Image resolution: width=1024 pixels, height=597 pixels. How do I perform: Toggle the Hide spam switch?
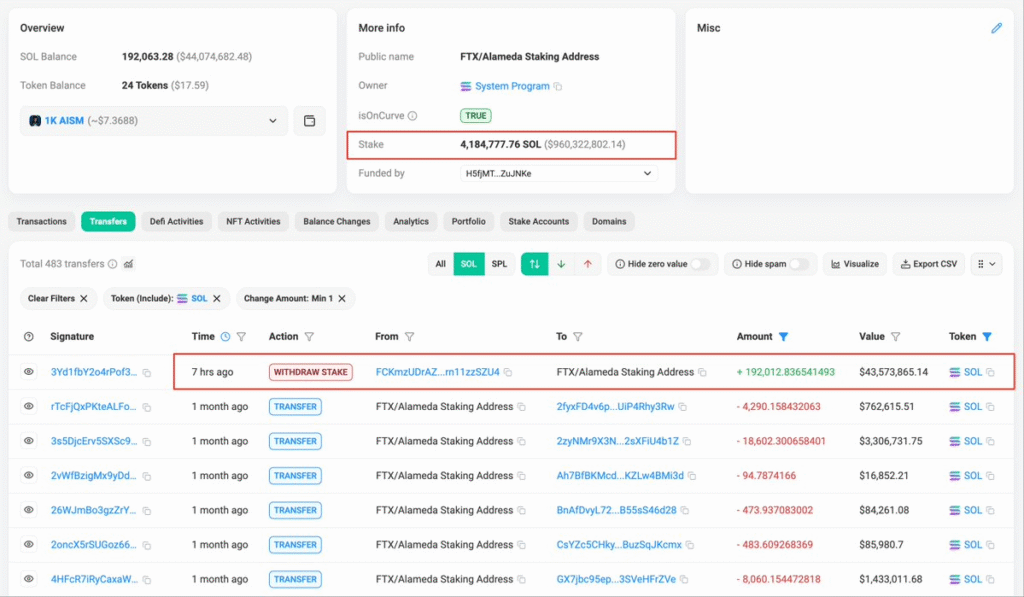click(799, 264)
